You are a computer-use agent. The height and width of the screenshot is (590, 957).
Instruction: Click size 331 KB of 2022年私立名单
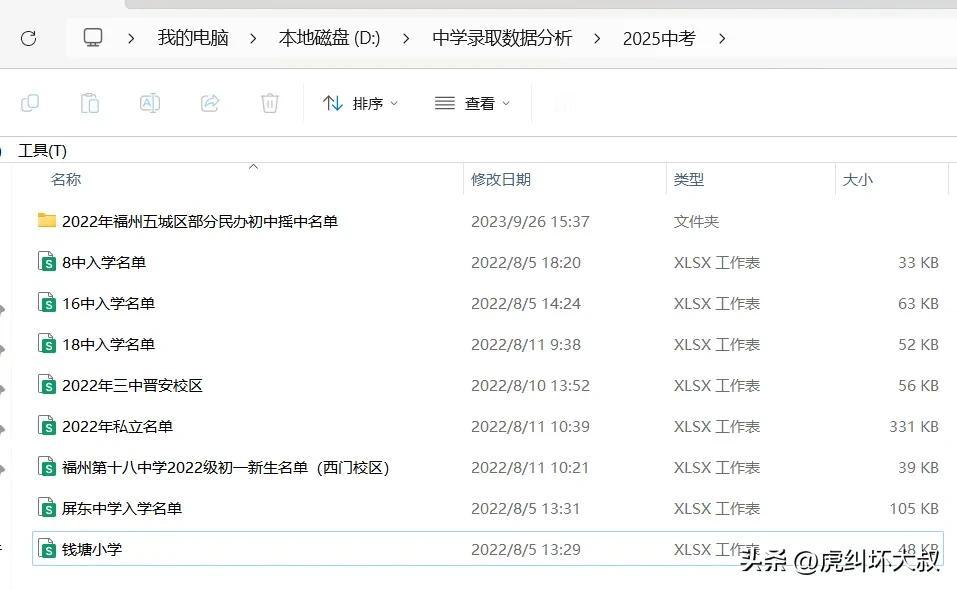(914, 426)
